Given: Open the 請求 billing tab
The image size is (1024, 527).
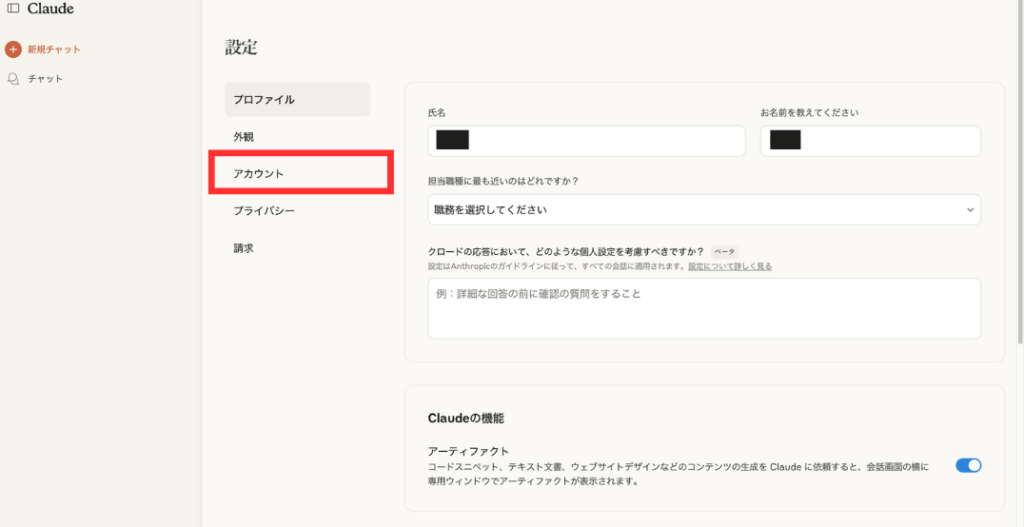Looking at the screenshot, I should coord(244,248).
